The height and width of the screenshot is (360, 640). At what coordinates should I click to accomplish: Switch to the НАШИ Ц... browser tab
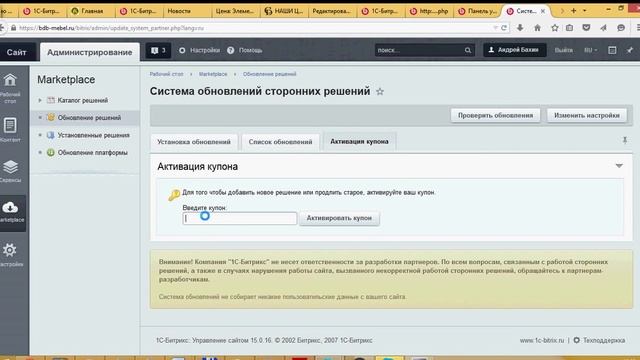284,11
